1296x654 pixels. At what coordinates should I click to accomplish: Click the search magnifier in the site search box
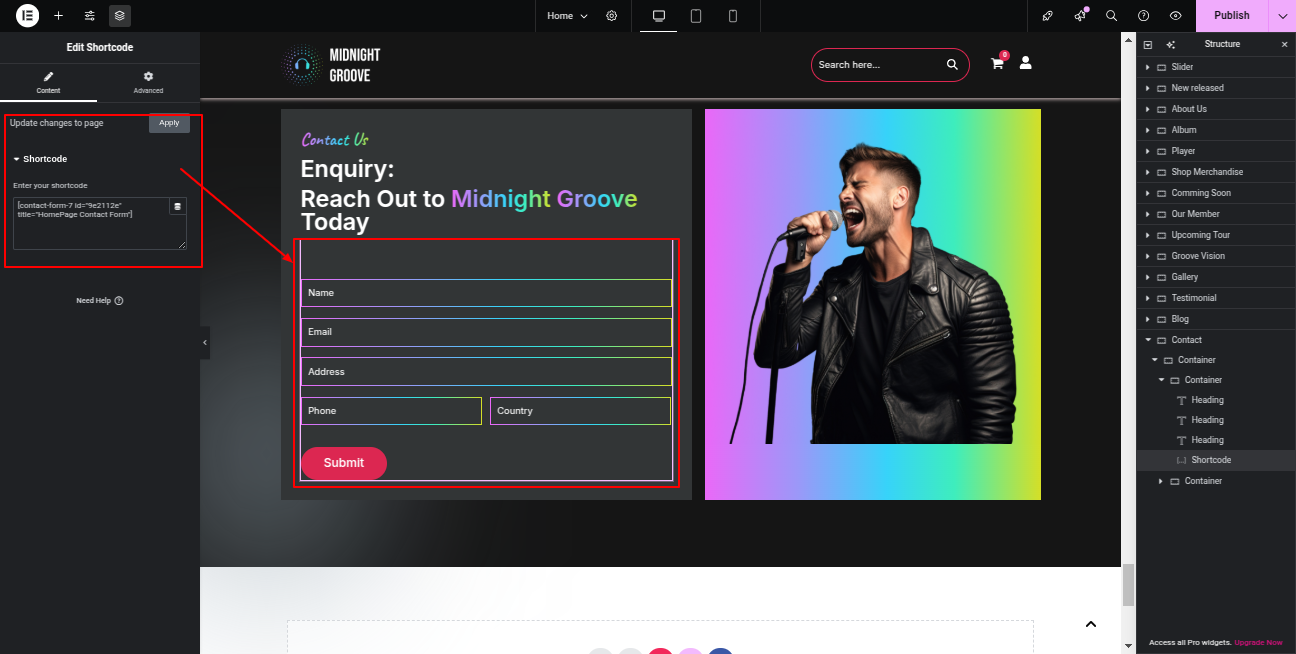(x=952, y=65)
